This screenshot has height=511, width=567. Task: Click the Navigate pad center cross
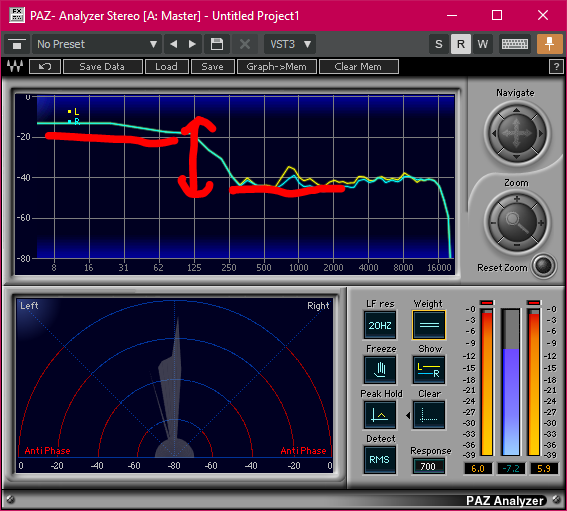click(517, 133)
